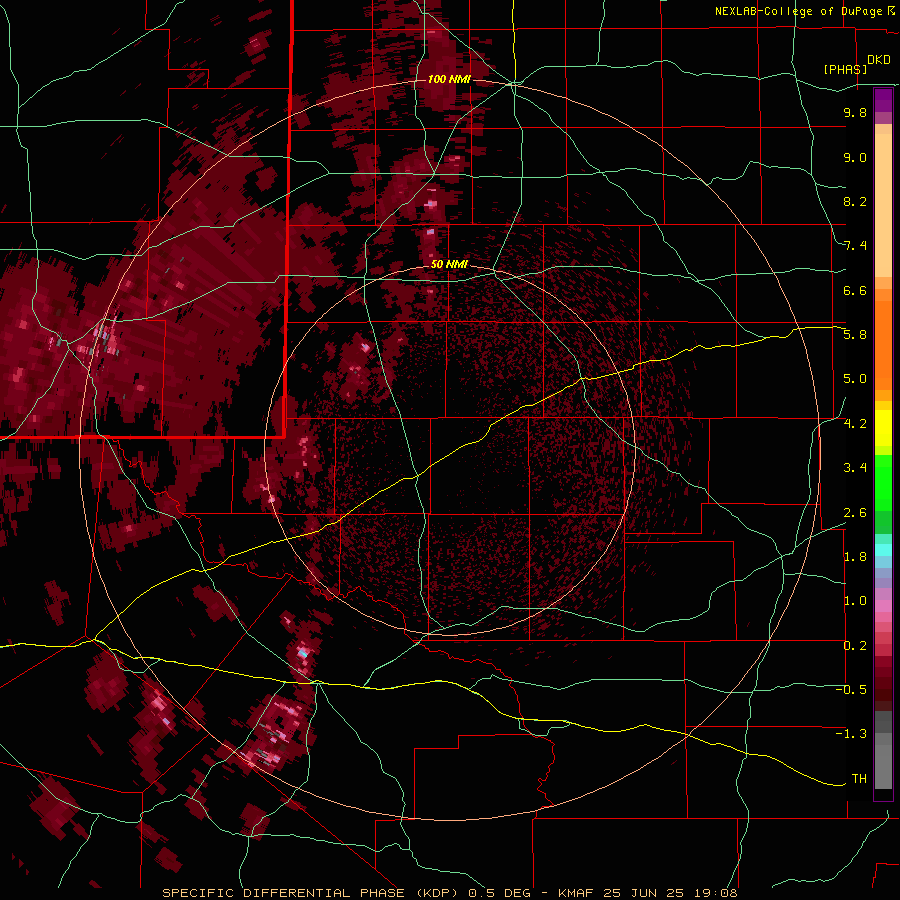The height and width of the screenshot is (900, 900).
Task: Click the 2.6 value on the legend
Action: click(855, 513)
